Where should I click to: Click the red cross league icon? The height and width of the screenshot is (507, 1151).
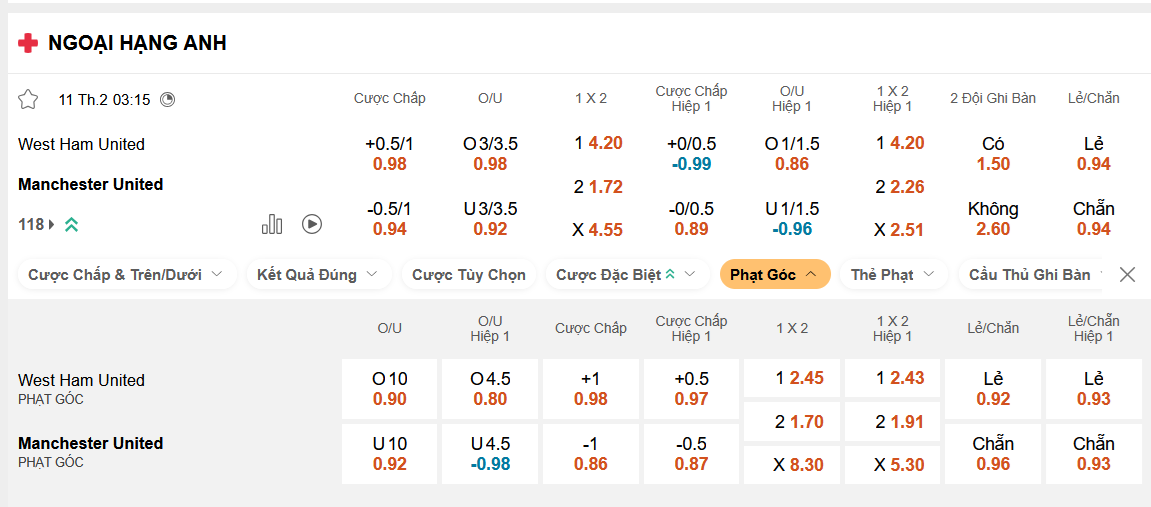point(28,43)
